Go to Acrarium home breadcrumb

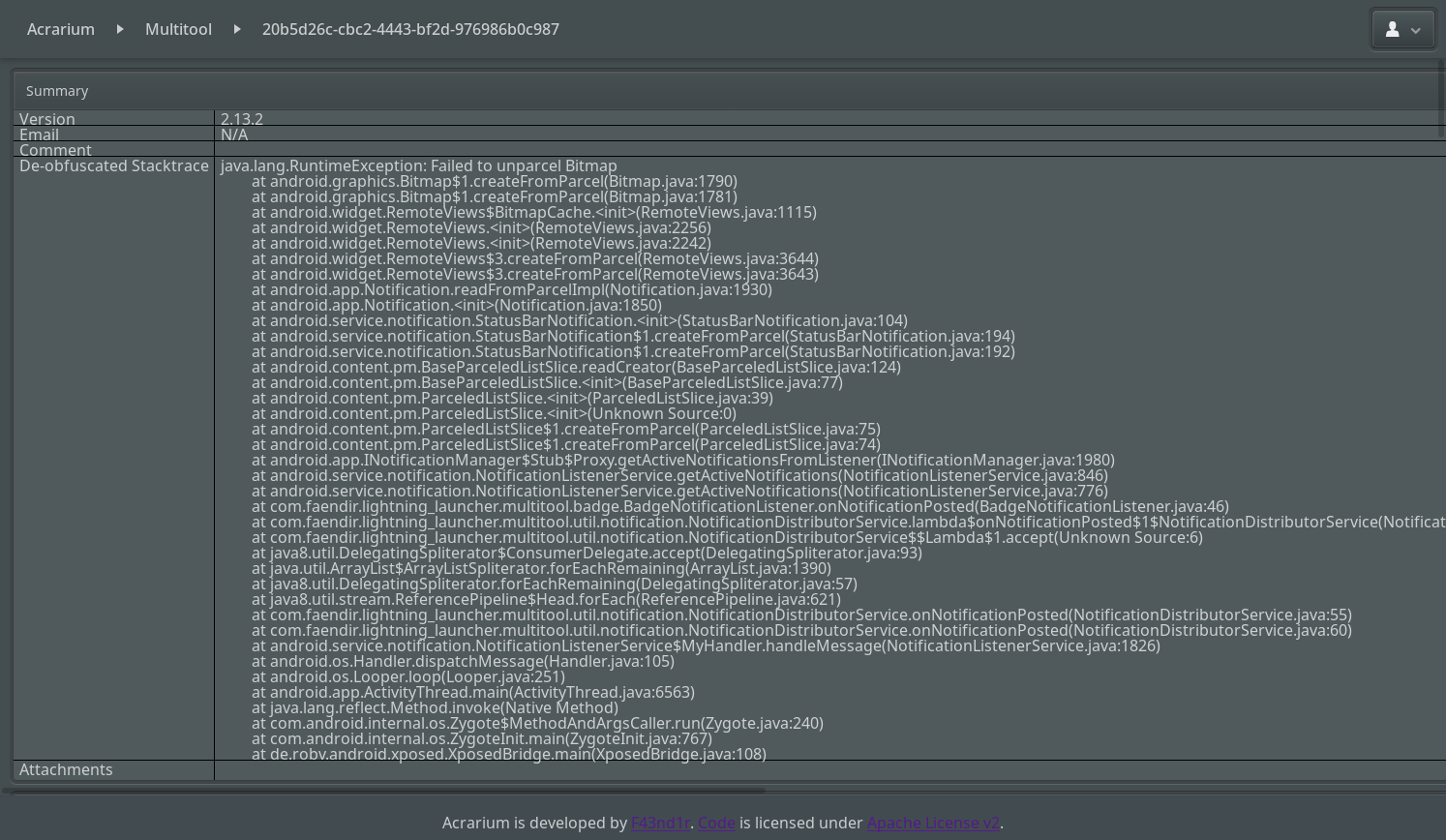pyautogui.click(x=61, y=29)
